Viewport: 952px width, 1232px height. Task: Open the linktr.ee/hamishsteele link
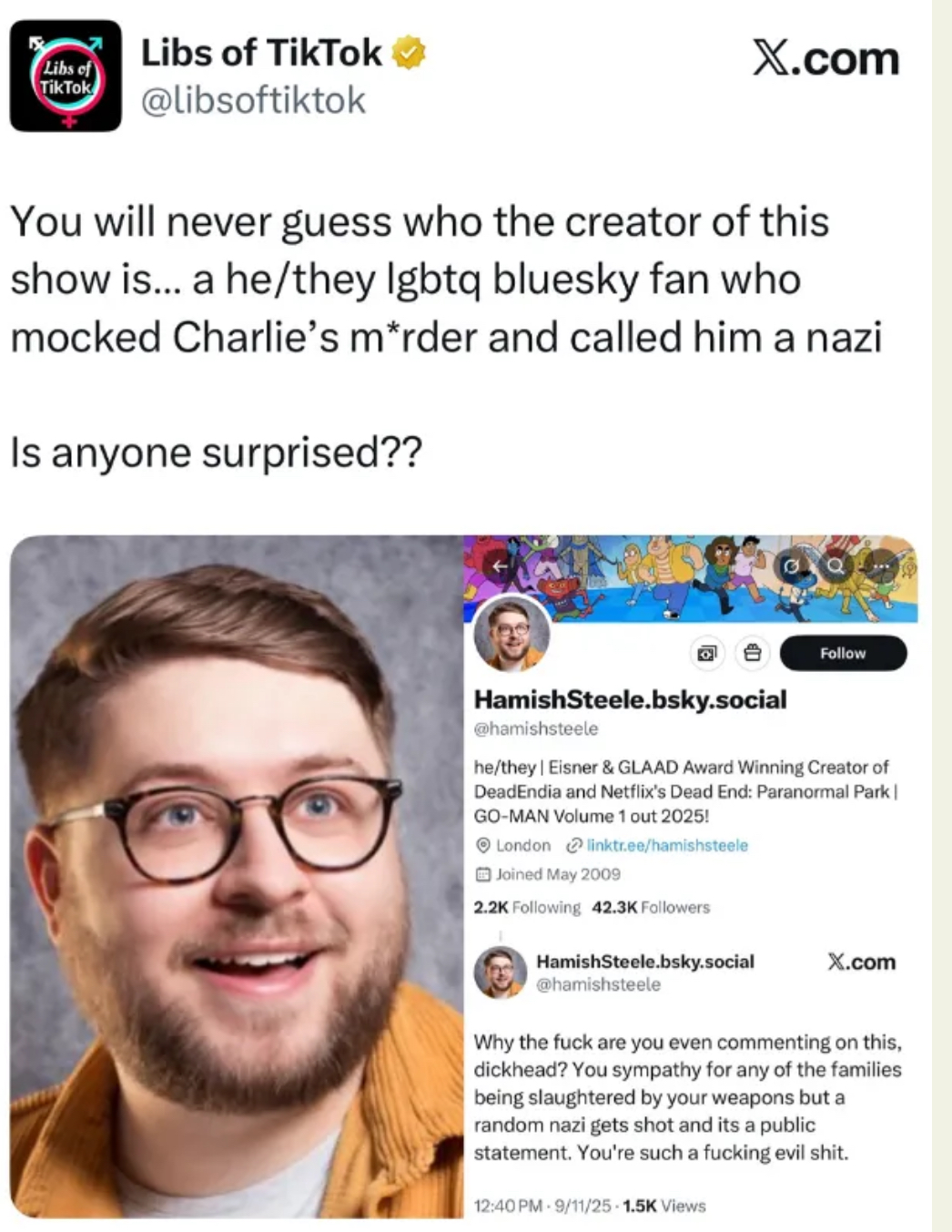tap(667, 845)
